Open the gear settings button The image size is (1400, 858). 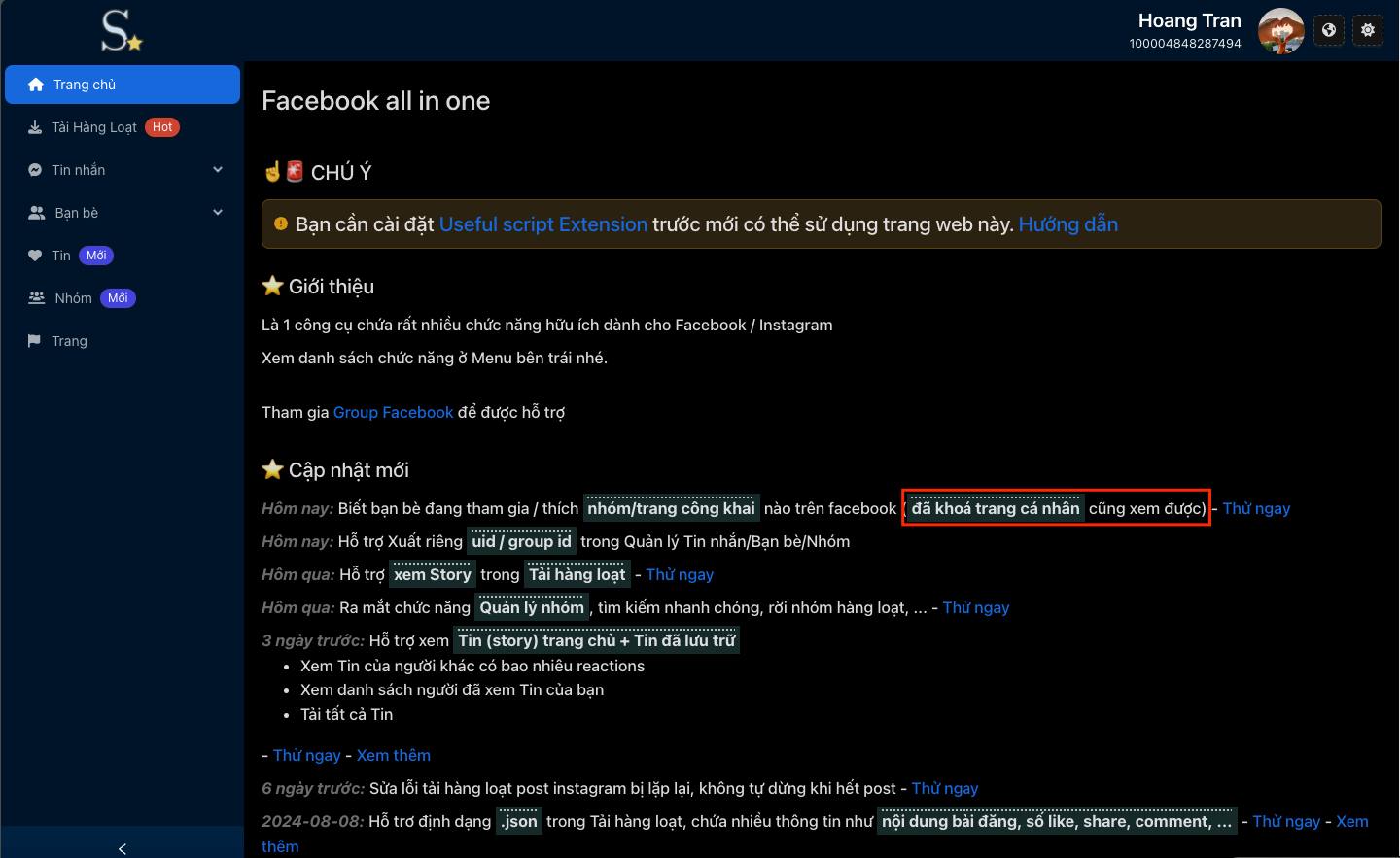(x=1368, y=30)
